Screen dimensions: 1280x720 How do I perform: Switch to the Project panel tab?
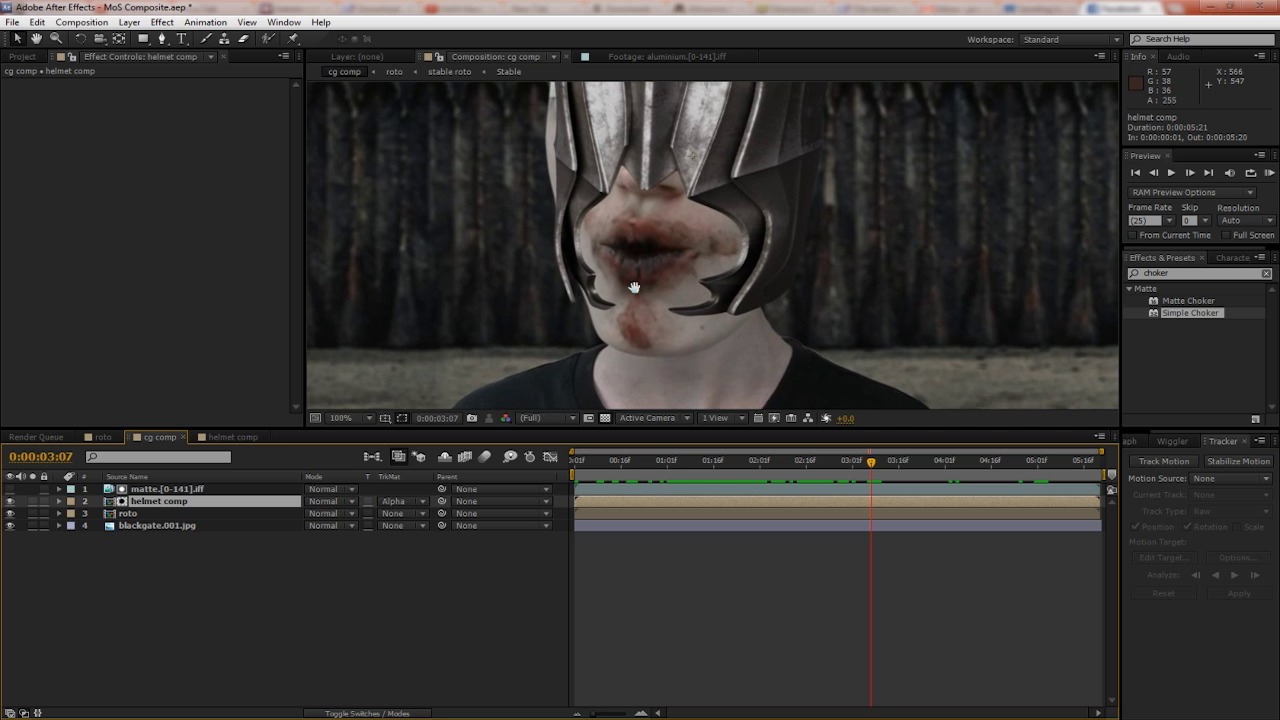point(23,57)
